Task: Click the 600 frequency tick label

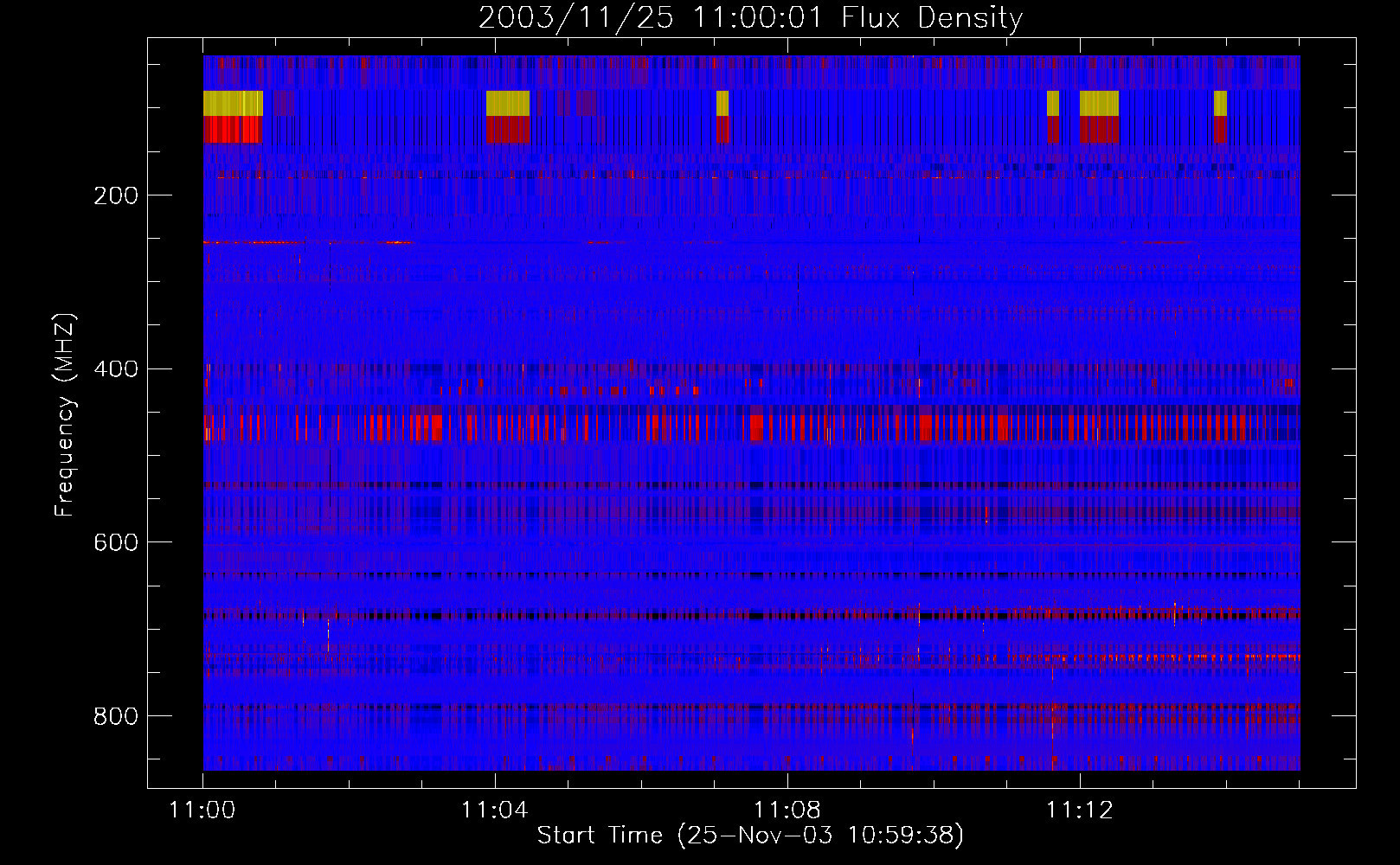Action: coord(116,542)
